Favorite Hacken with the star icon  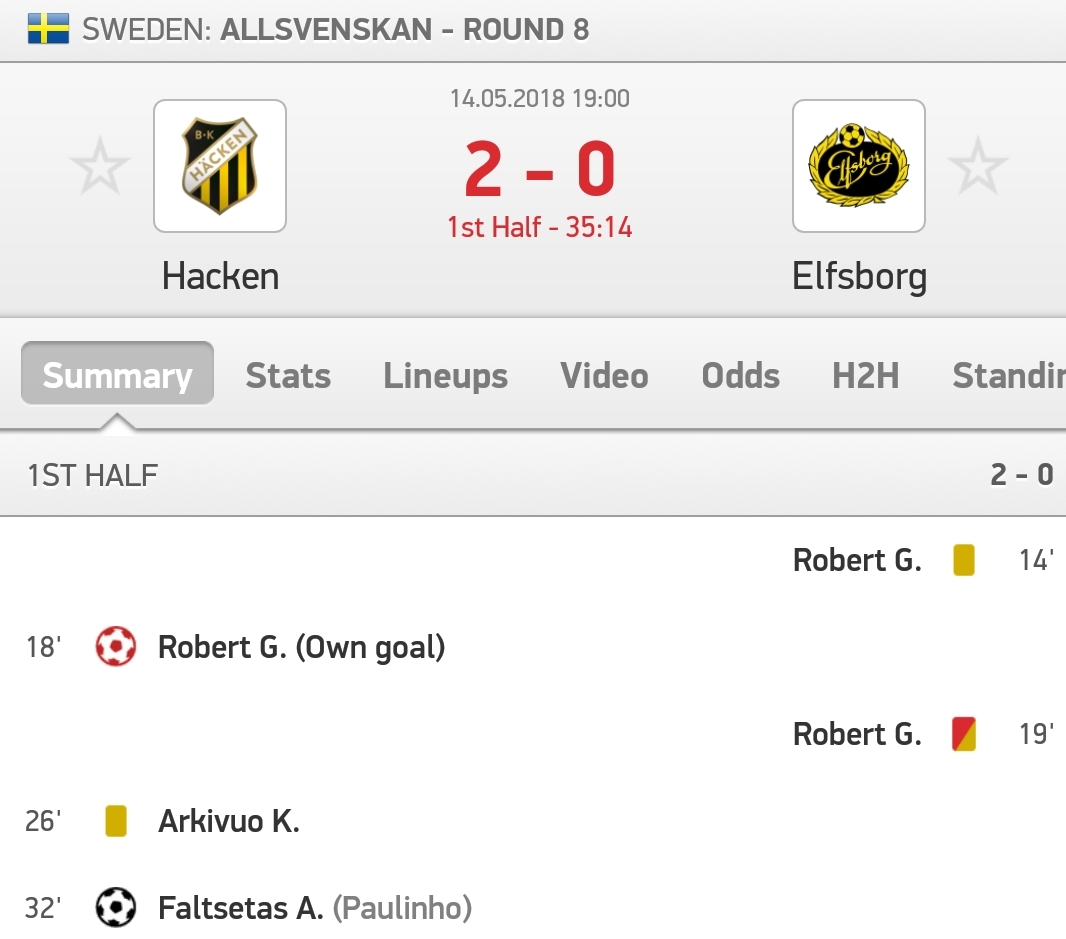[x=100, y=166]
